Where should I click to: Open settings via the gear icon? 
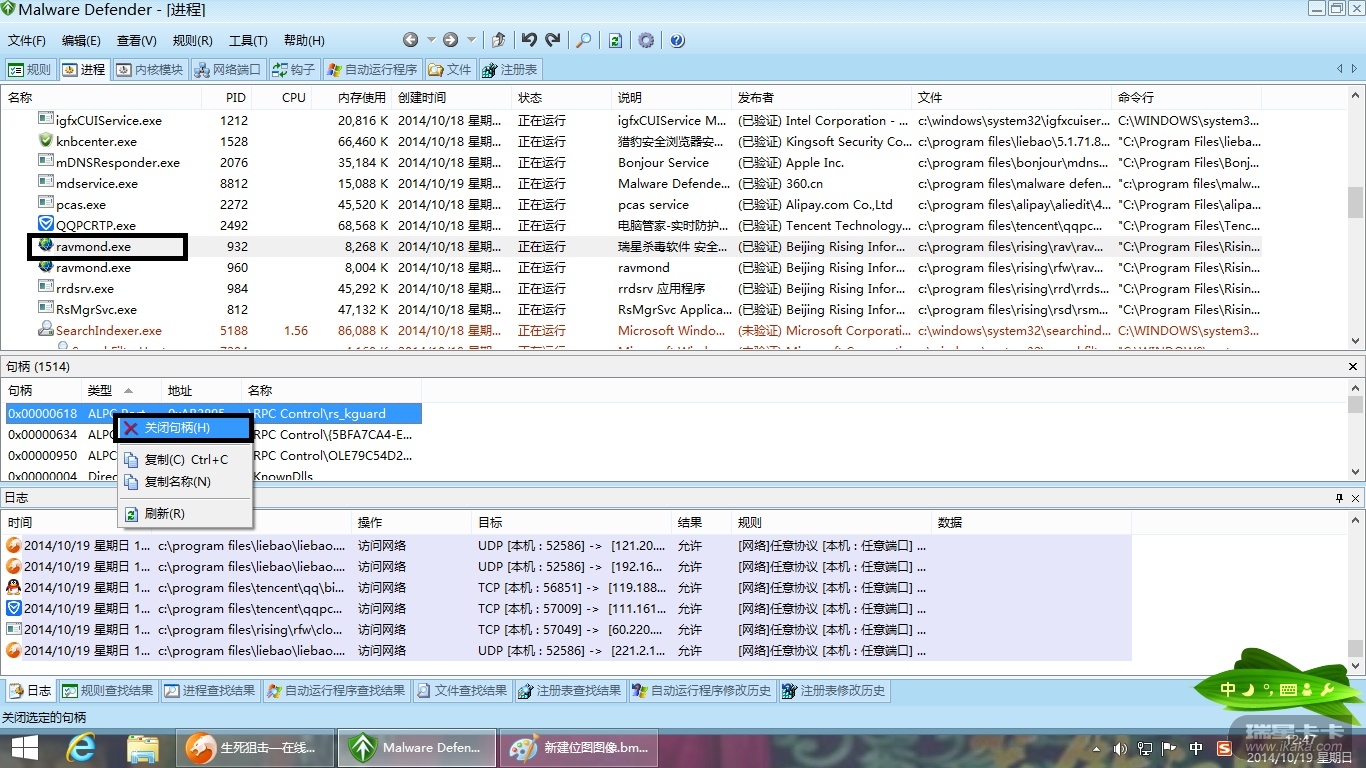pos(646,40)
